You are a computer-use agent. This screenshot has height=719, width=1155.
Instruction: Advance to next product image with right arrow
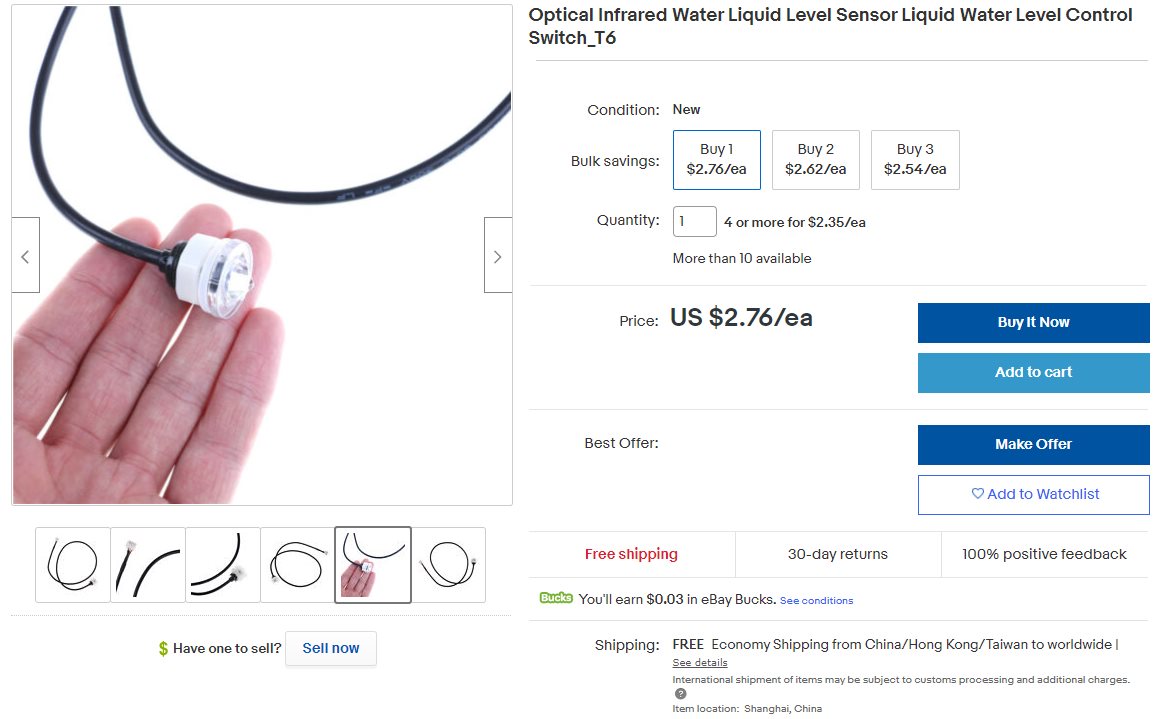pyautogui.click(x=498, y=255)
